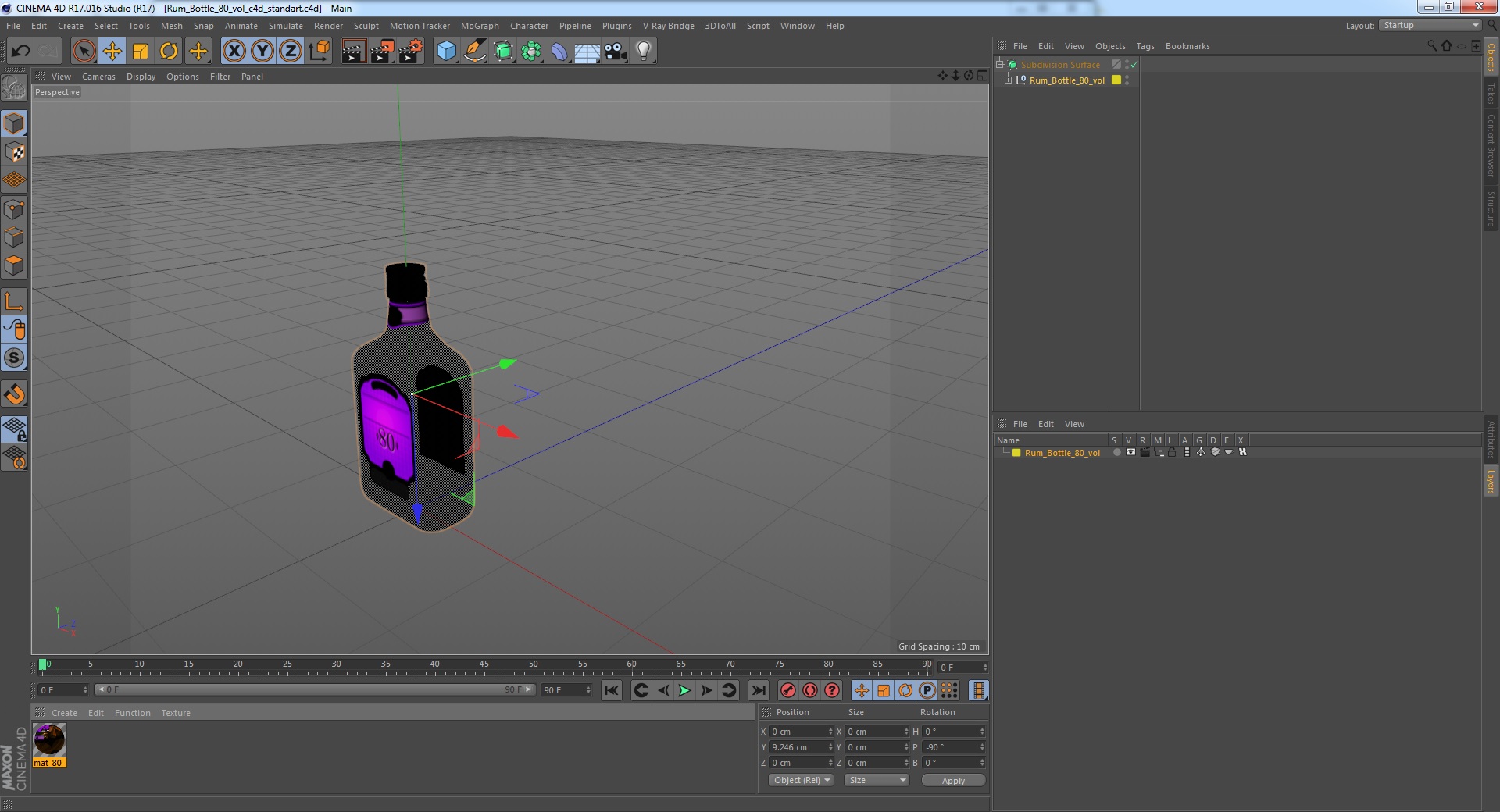
Task: Add a Camera object
Action: (x=616, y=52)
